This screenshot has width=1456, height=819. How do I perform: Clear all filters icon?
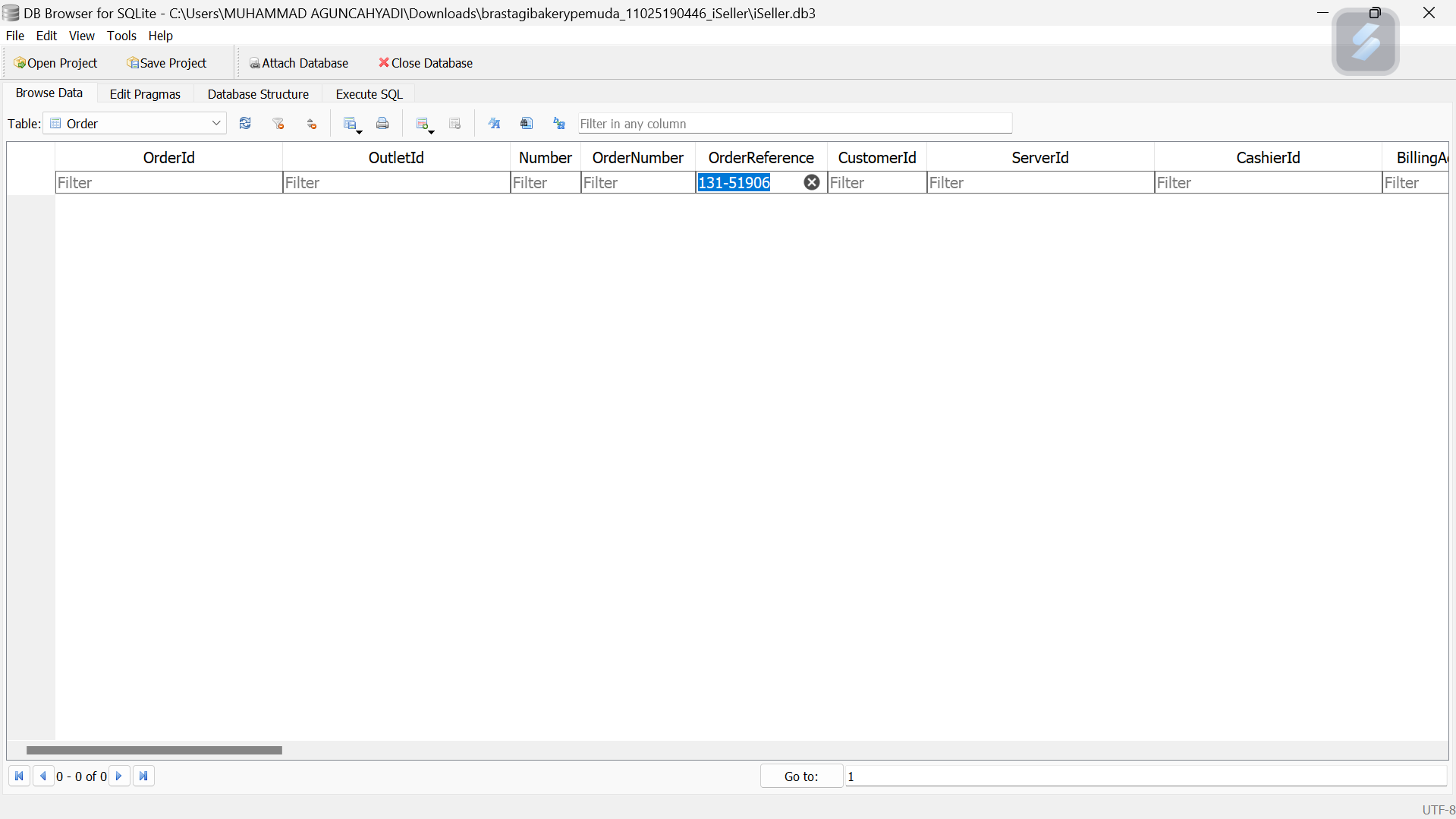pos(278,124)
